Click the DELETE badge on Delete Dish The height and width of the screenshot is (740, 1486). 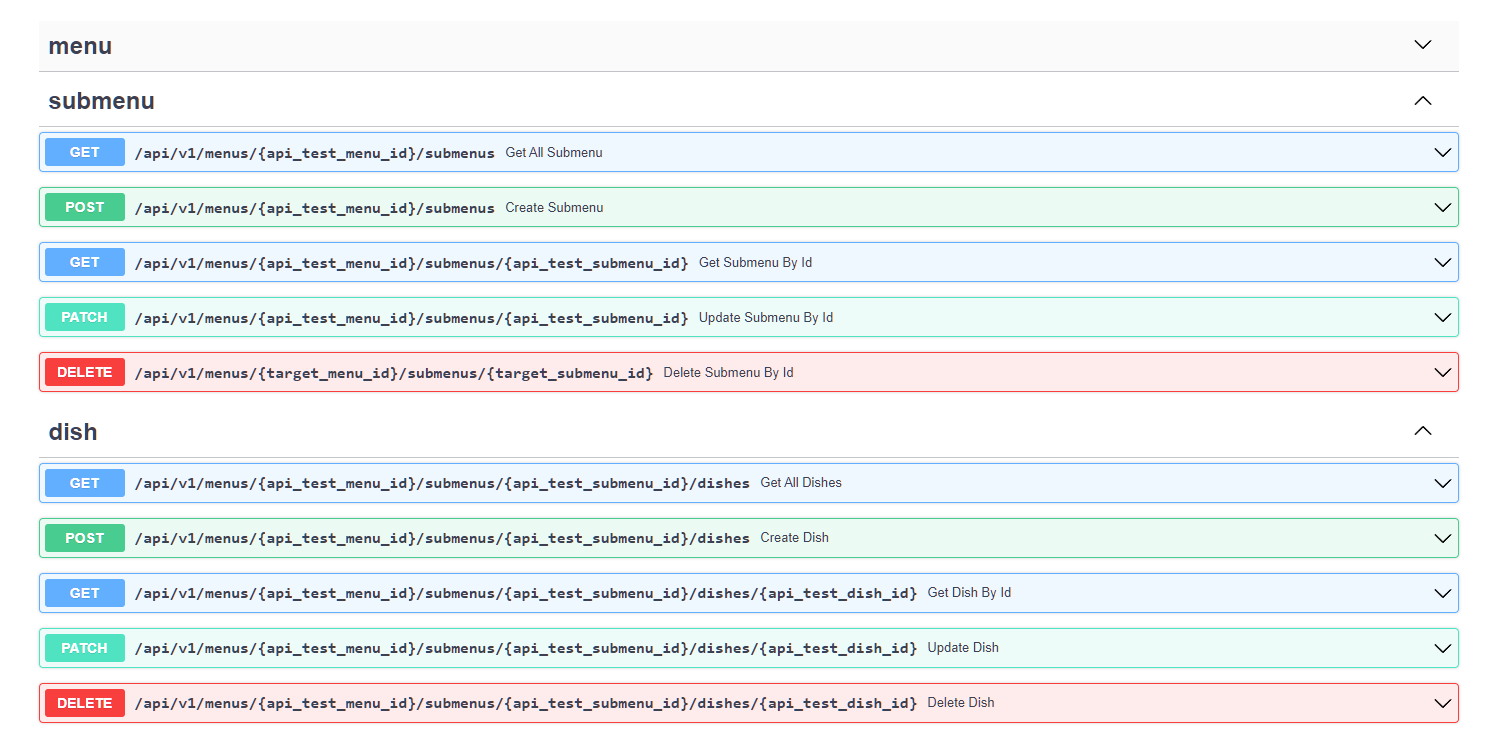84,702
